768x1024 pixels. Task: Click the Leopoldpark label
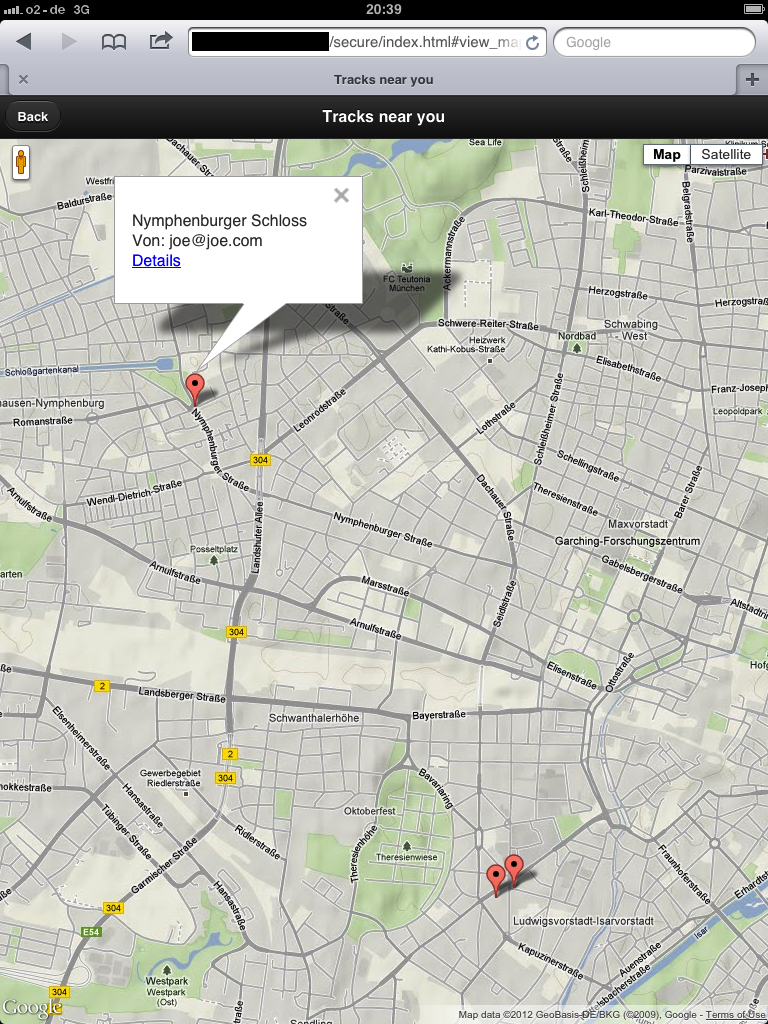(x=737, y=411)
